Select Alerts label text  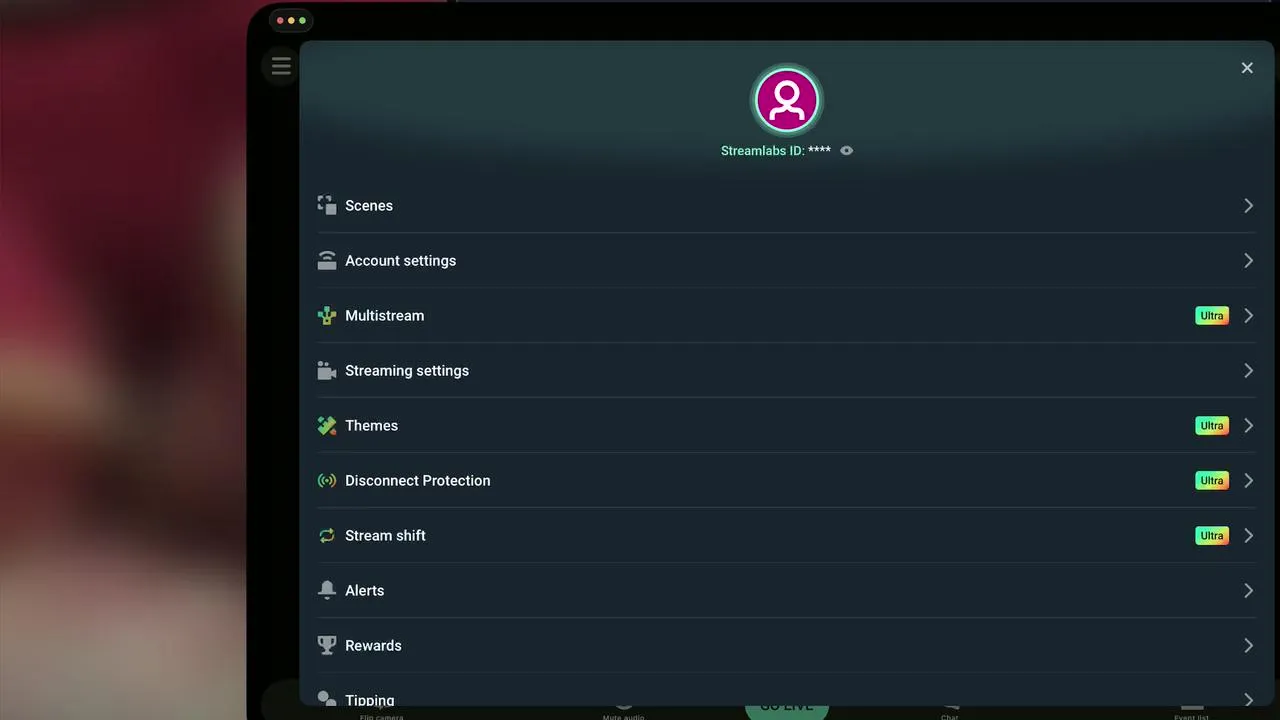click(x=364, y=590)
